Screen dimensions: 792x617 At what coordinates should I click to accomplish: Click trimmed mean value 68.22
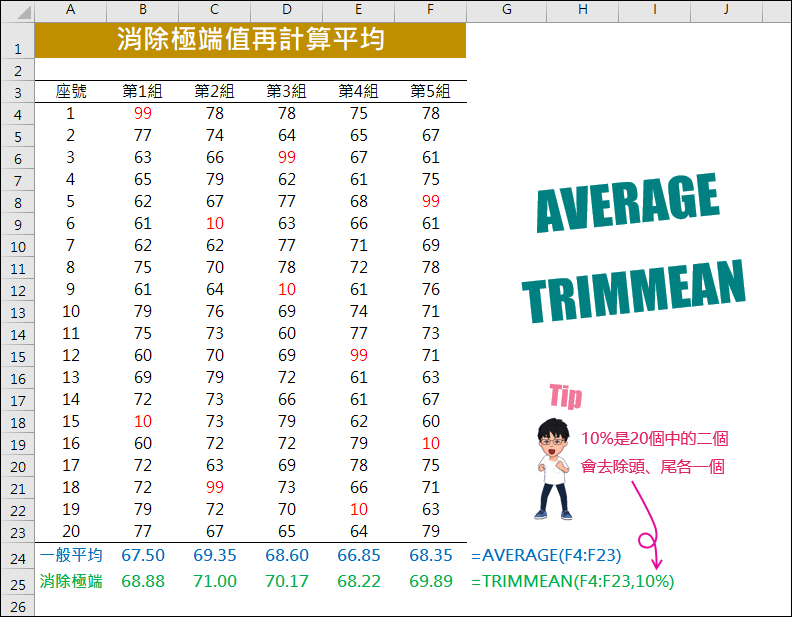[359, 581]
